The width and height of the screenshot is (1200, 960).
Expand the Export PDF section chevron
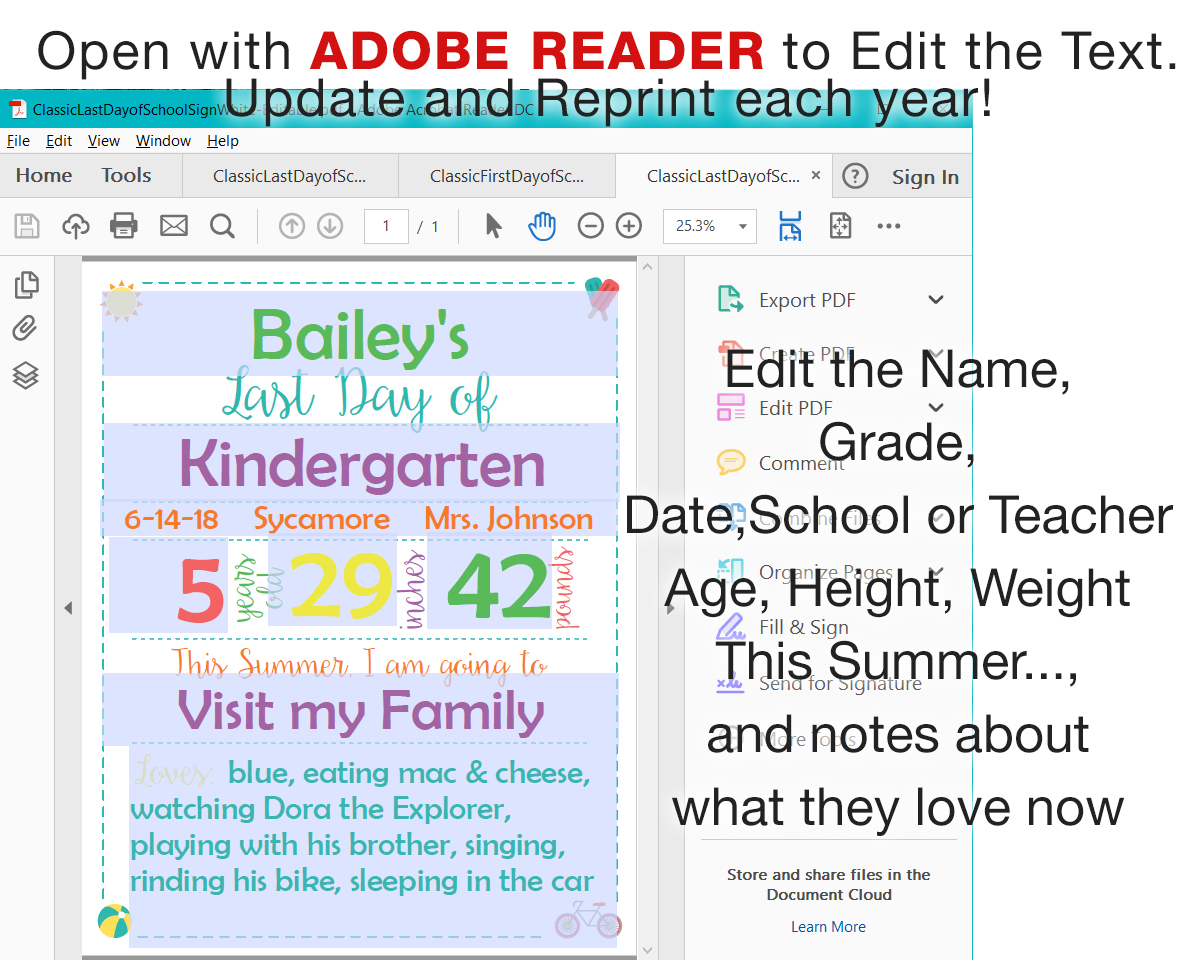936,299
